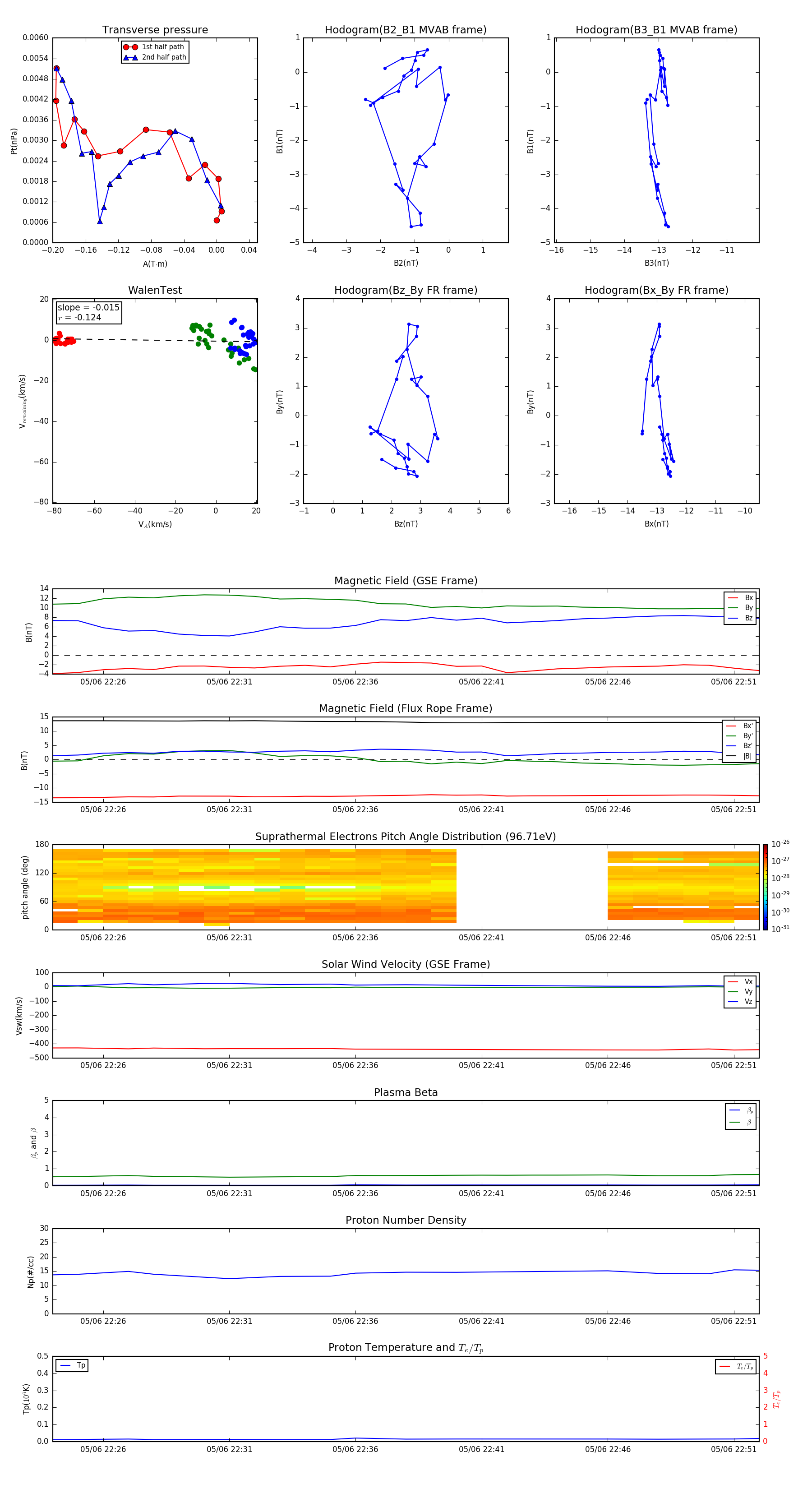Select 'Vy' in the velocity legend
Screen dimensions: 812x1489
(740, 991)
